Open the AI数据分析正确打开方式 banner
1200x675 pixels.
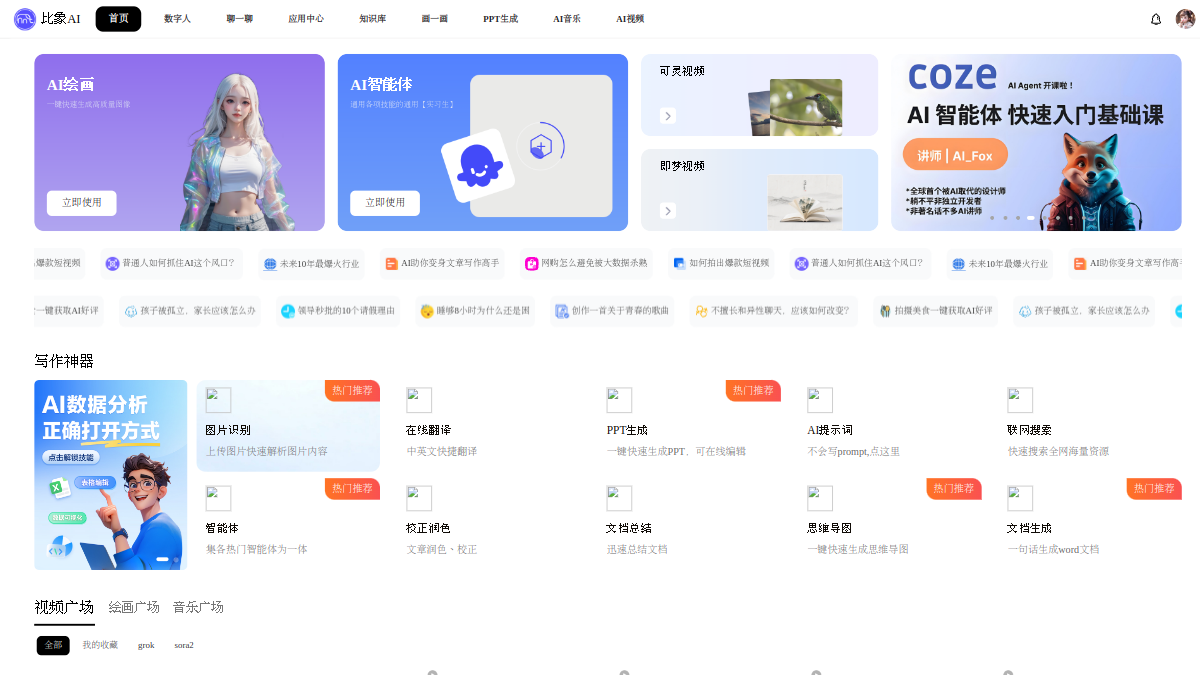(x=110, y=475)
